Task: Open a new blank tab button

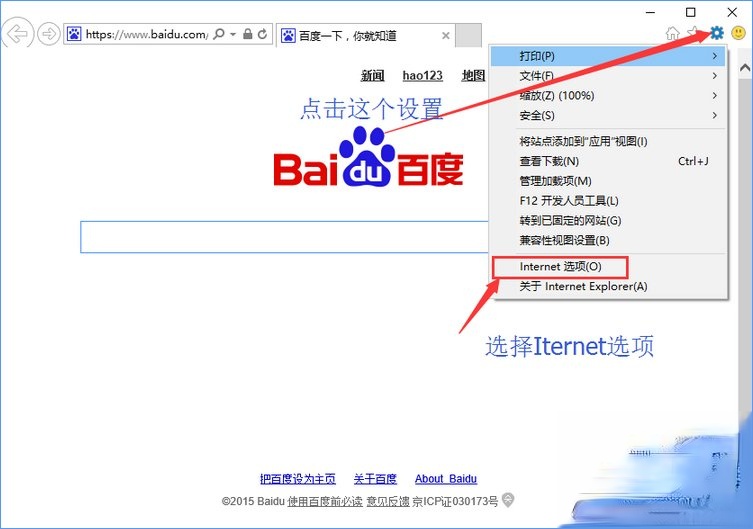Action: tap(468, 35)
